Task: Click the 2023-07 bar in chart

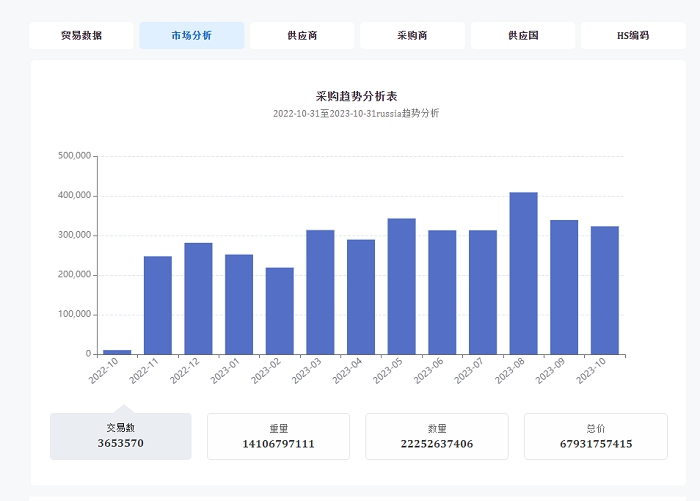Action: tap(483, 292)
